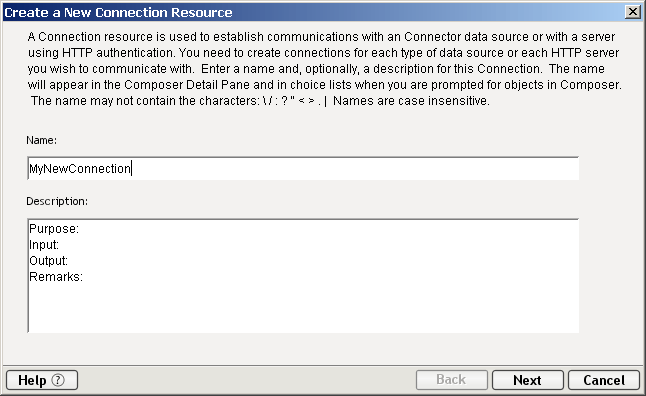Click empty space right of MyNewConnection
The width and height of the screenshot is (646, 396).
click(354, 169)
